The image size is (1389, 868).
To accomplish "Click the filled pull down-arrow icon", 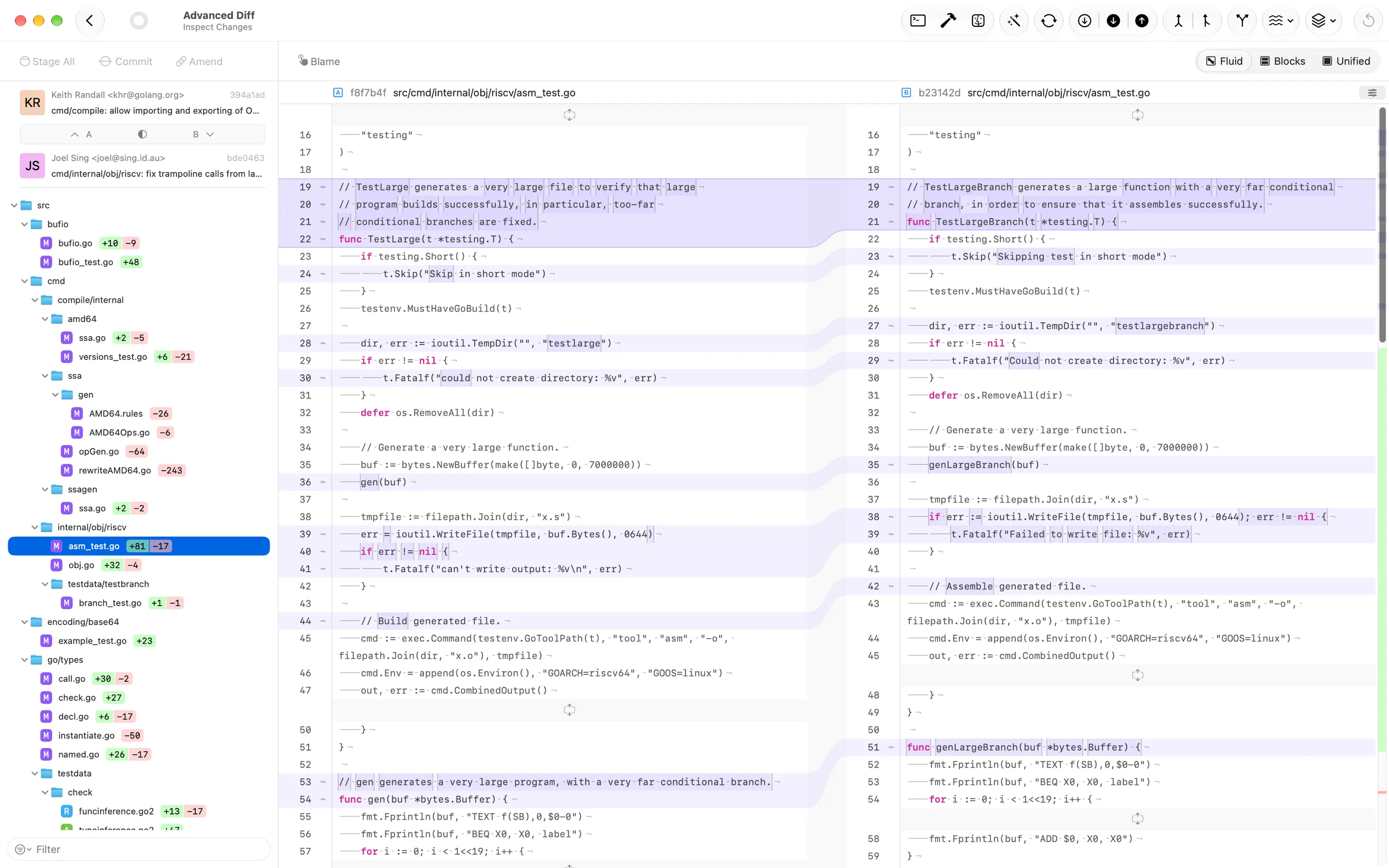I will point(1113,21).
